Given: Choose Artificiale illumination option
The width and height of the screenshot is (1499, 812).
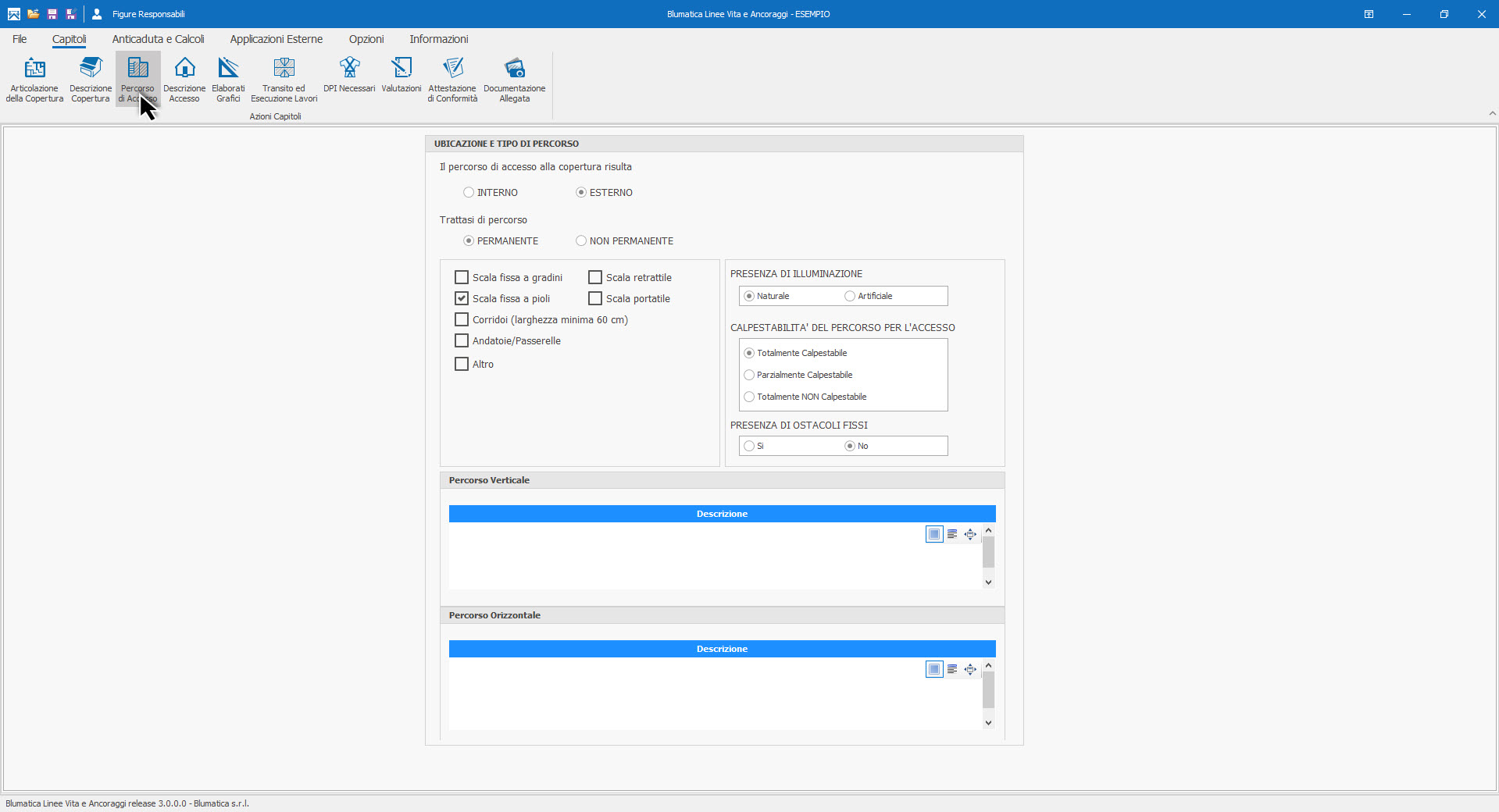Looking at the screenshot, I should (x=850, y=297).
